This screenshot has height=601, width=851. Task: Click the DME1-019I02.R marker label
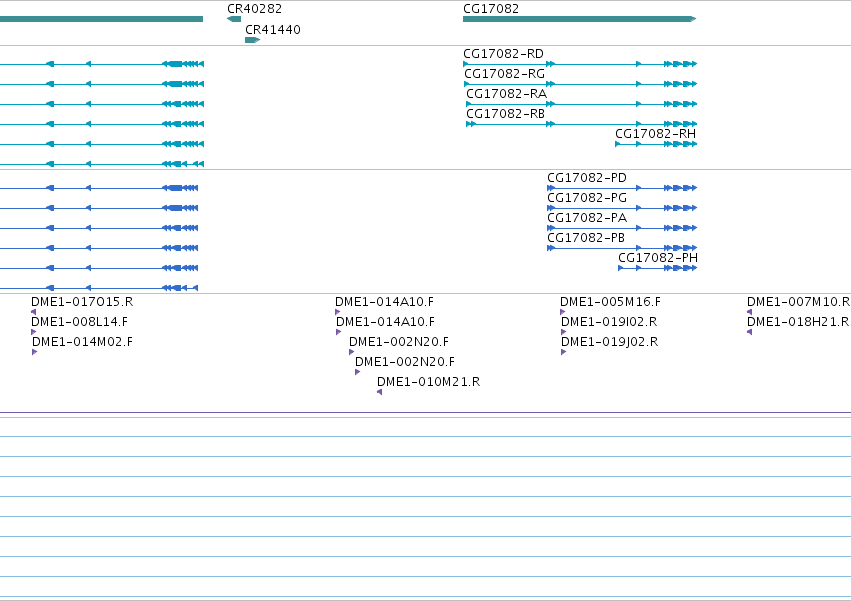point(609,322)
